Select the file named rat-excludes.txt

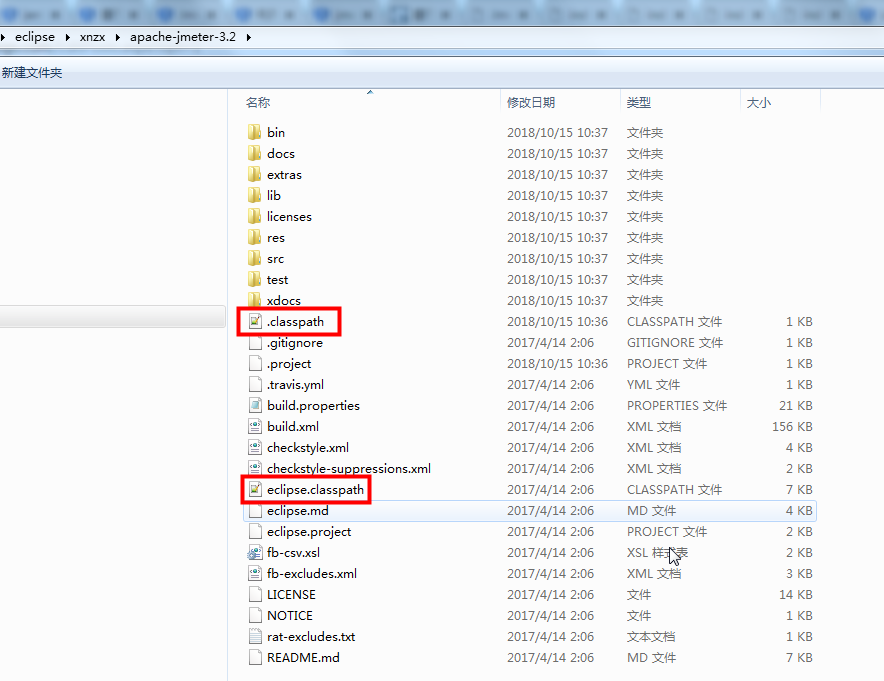click(x=311, y=636)
